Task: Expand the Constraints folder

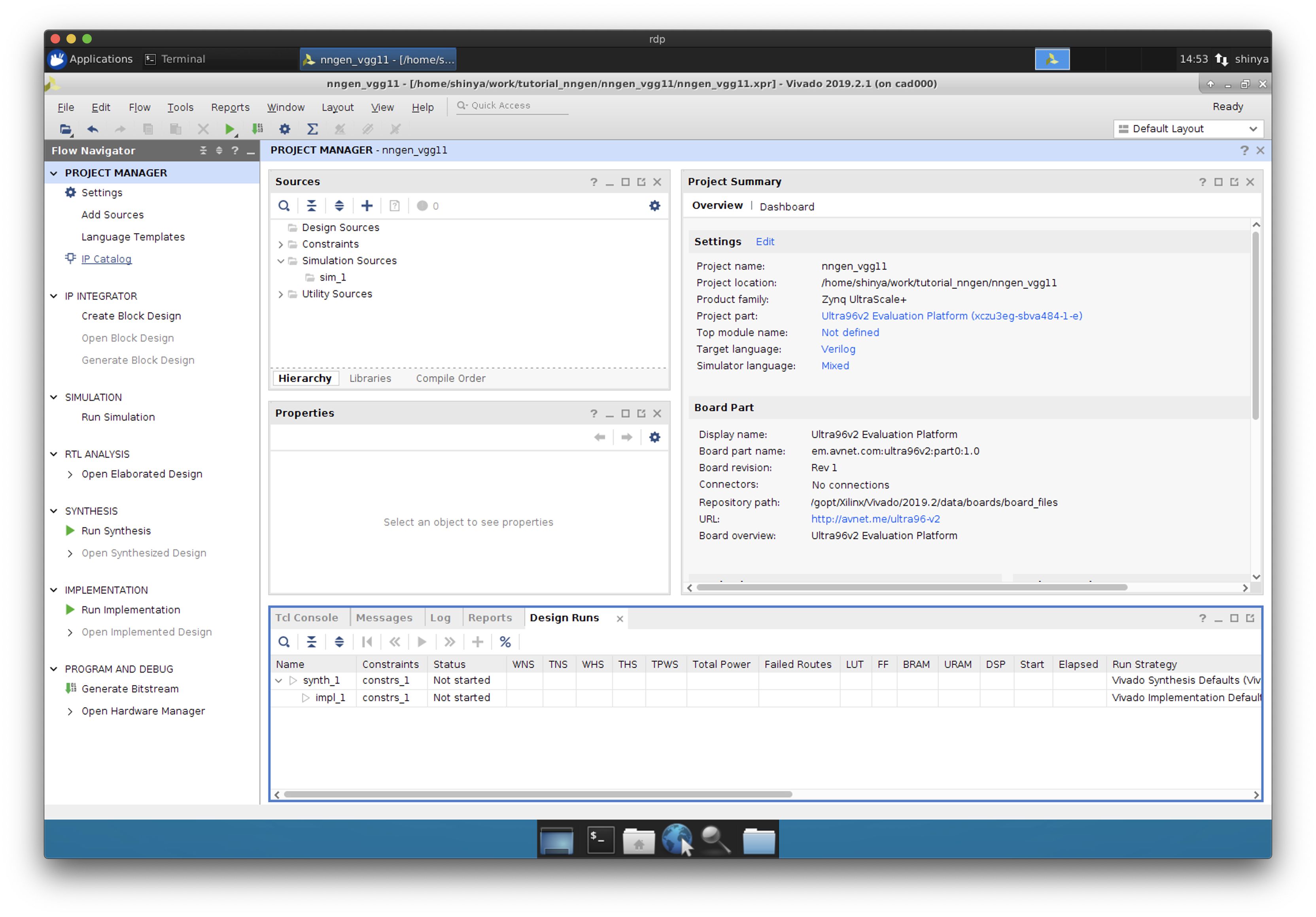Action: 280,244
